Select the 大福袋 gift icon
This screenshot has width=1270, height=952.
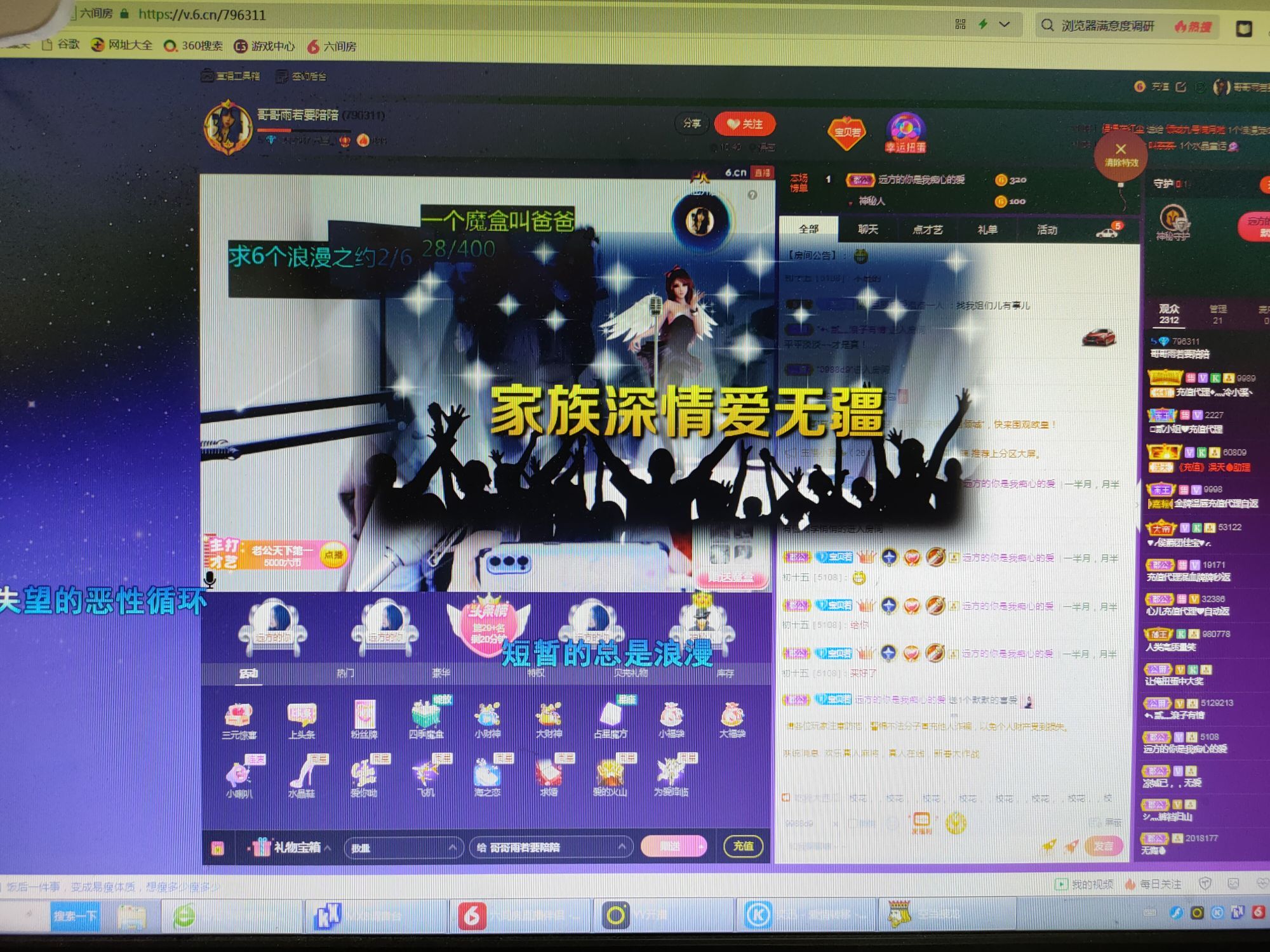tap(732, 715)
